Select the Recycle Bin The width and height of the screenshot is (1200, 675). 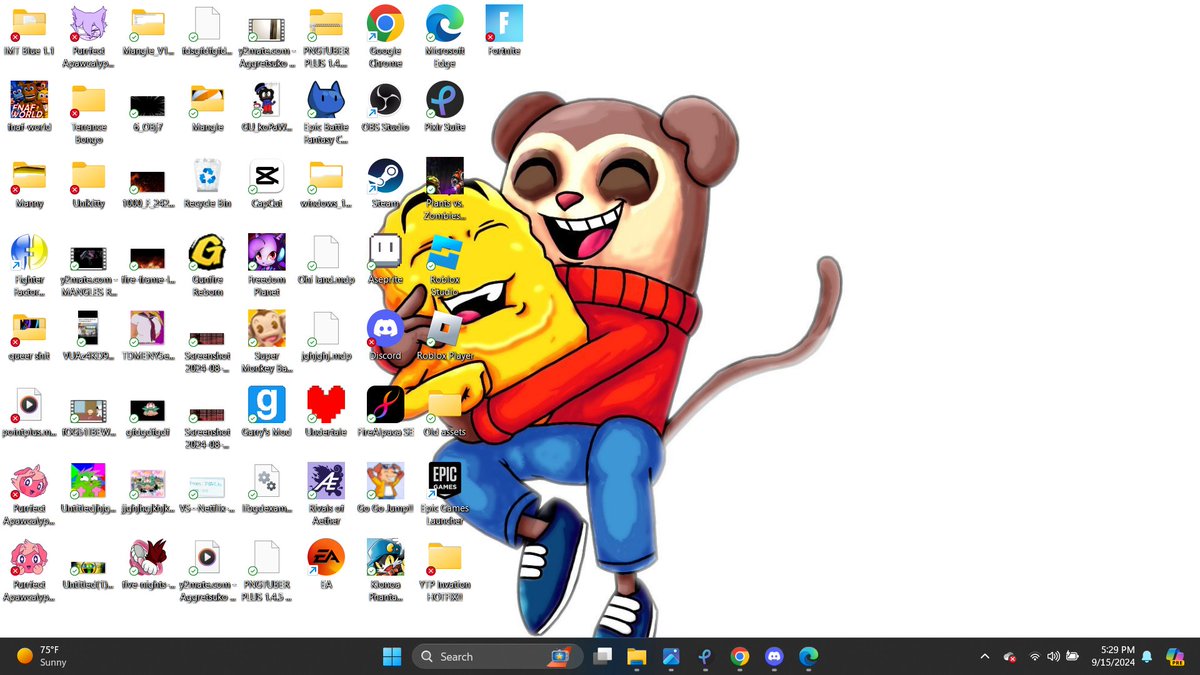coord(207,183)
